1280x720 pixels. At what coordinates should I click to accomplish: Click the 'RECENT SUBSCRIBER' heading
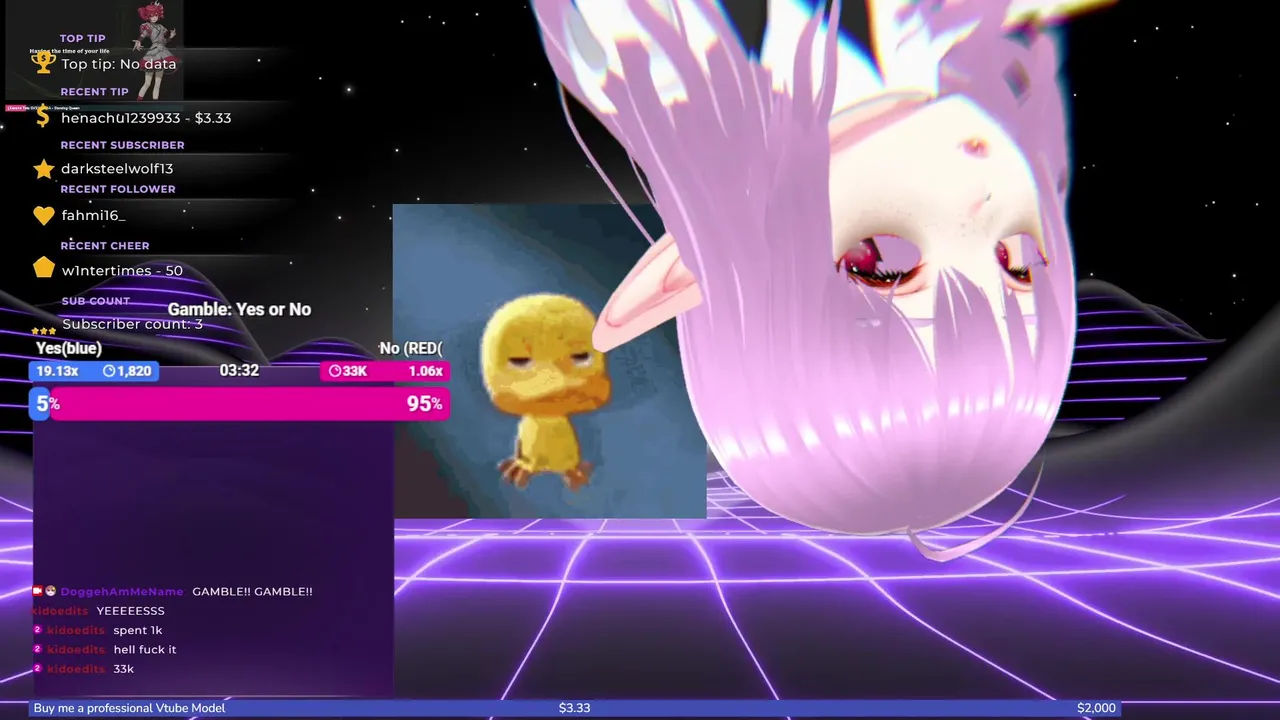coord(122,145)
